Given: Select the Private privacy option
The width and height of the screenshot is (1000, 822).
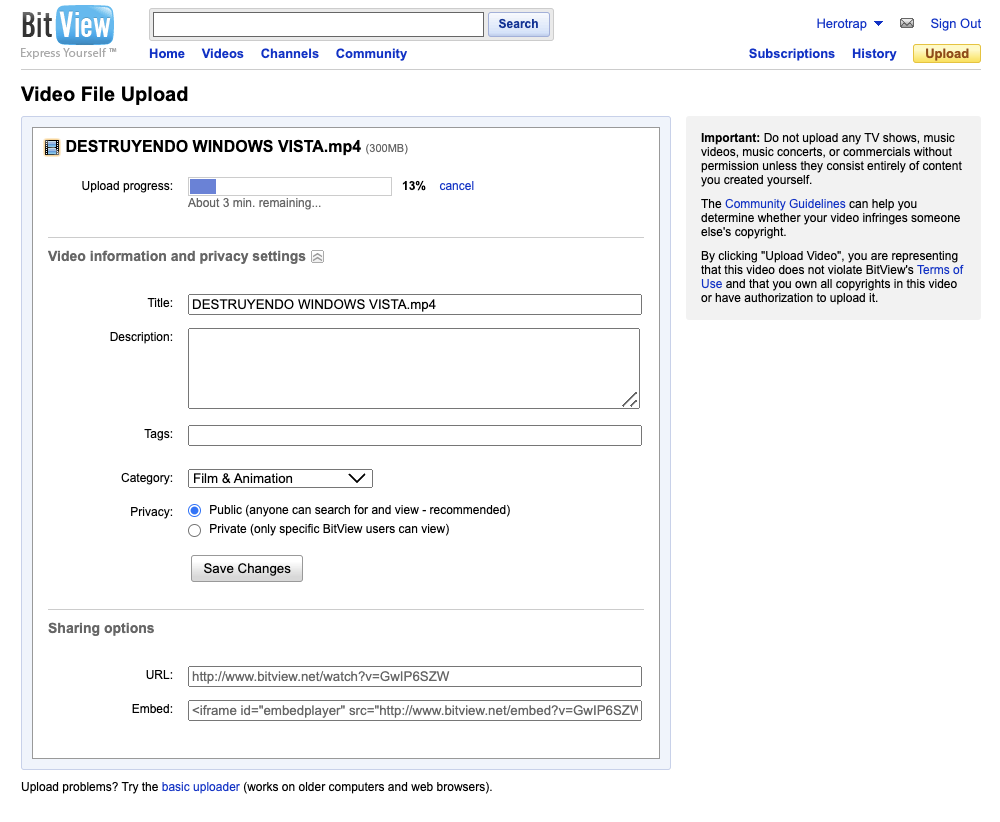Looking at the screenshot, I should click(195, 530).
